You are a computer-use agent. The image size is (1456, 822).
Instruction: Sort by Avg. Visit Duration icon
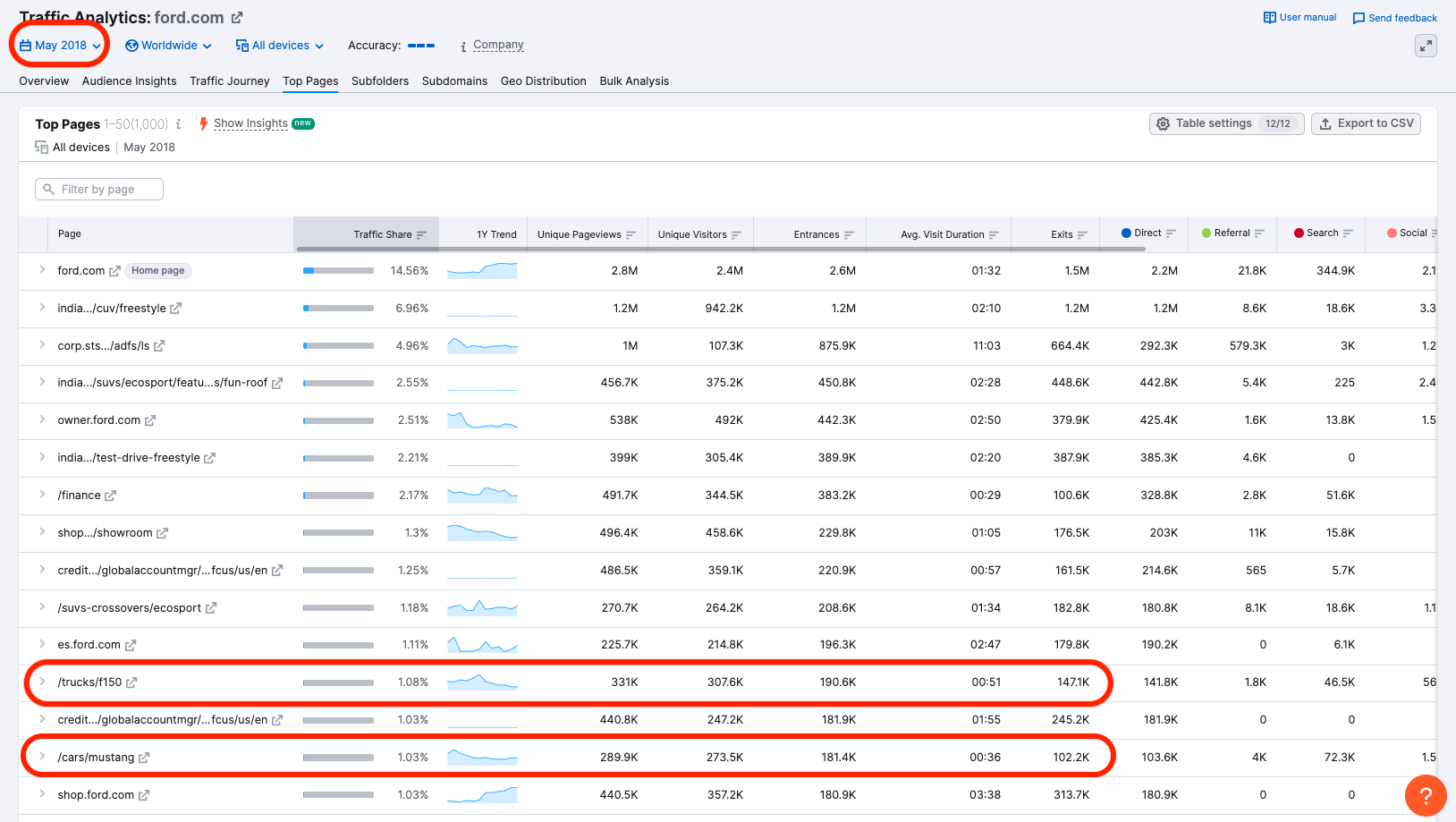(x=993, y=235)
